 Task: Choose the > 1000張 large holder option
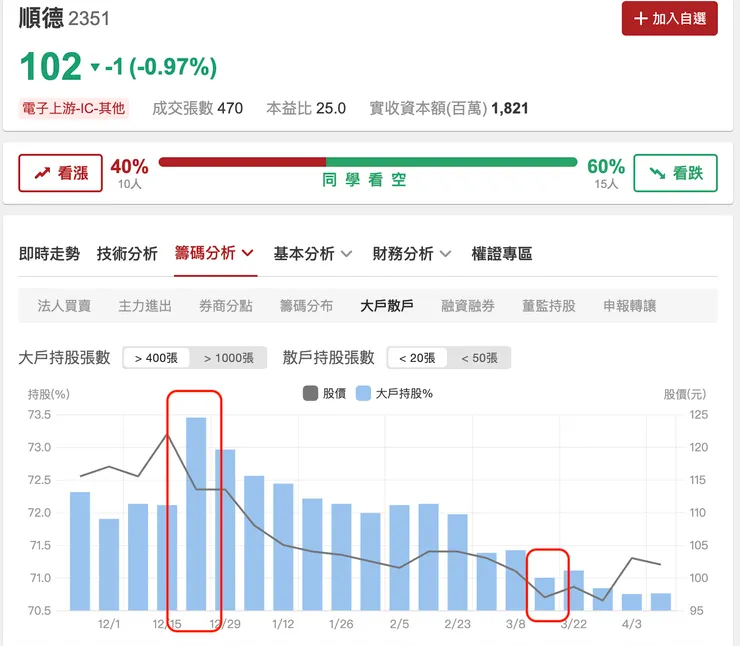coord(228,358)
